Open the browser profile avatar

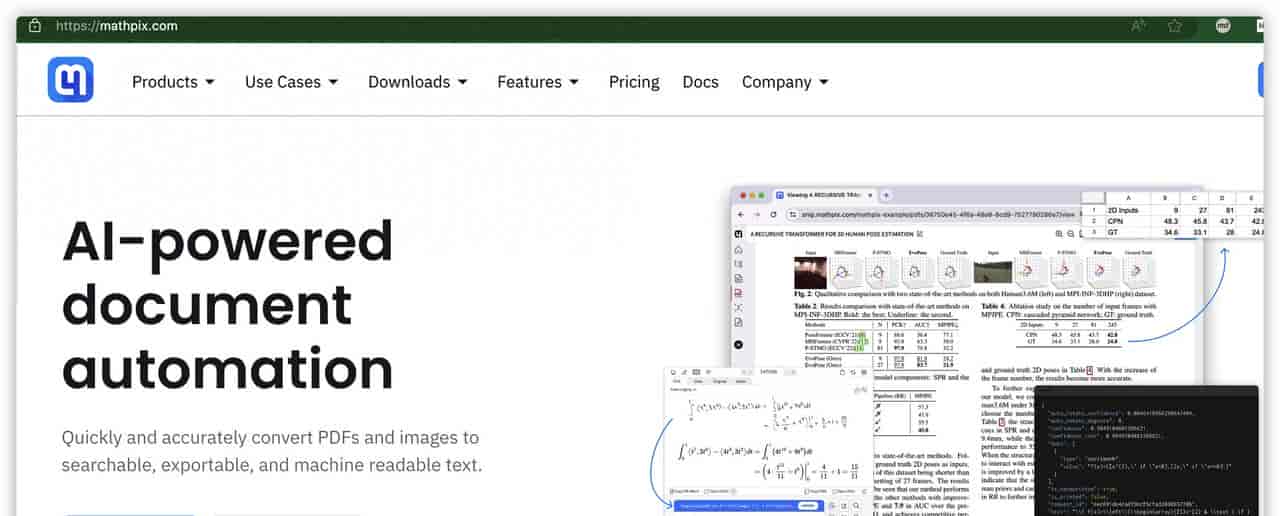point(1222,26)
